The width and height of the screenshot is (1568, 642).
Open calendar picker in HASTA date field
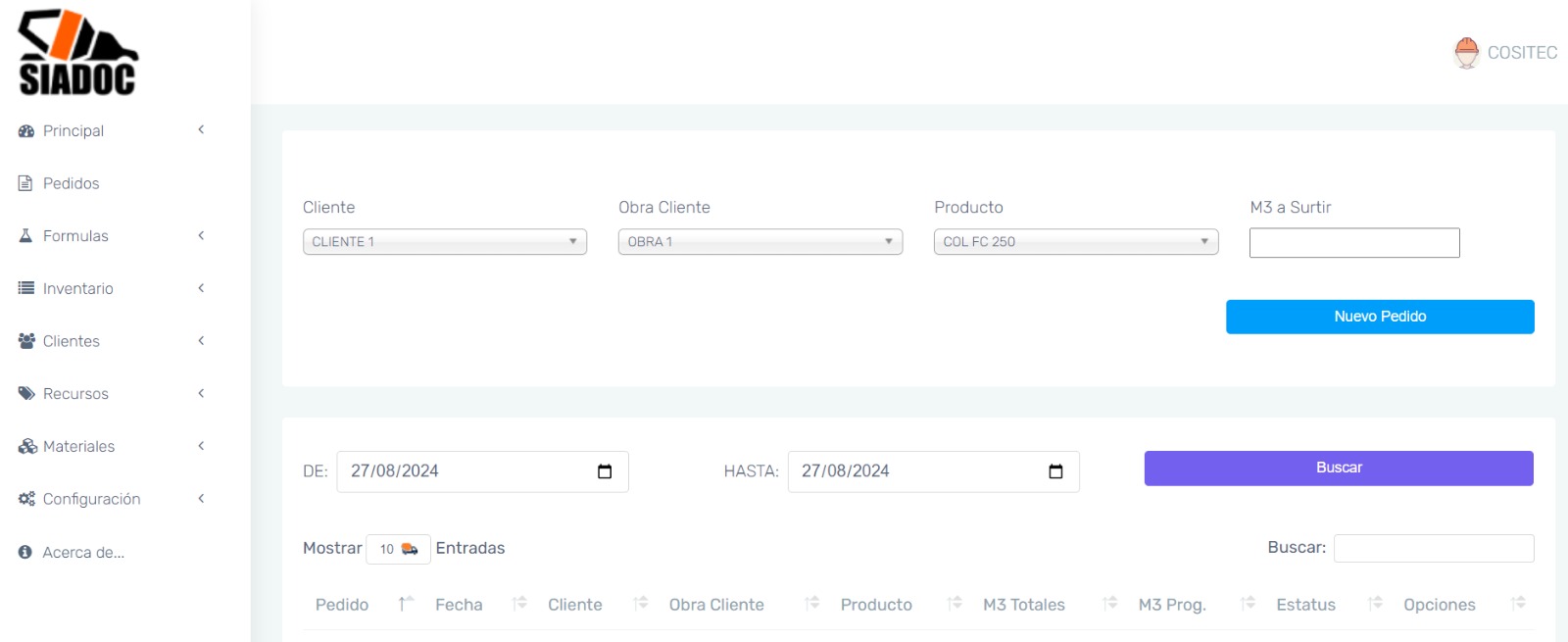click(1055, 471)
